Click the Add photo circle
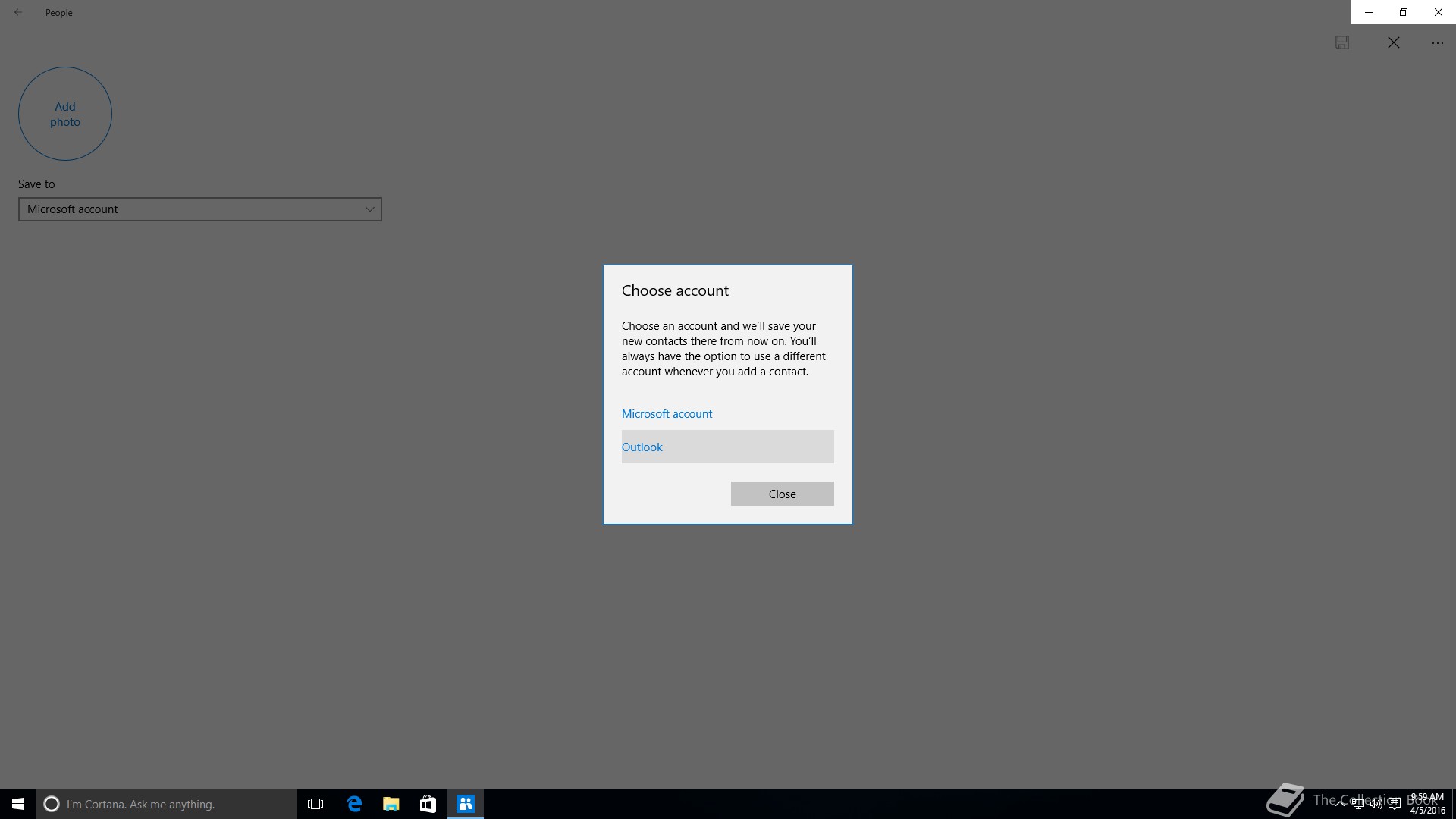This screenshot has height=819, width=1456. pyautogui.click(x=65, y=114)
